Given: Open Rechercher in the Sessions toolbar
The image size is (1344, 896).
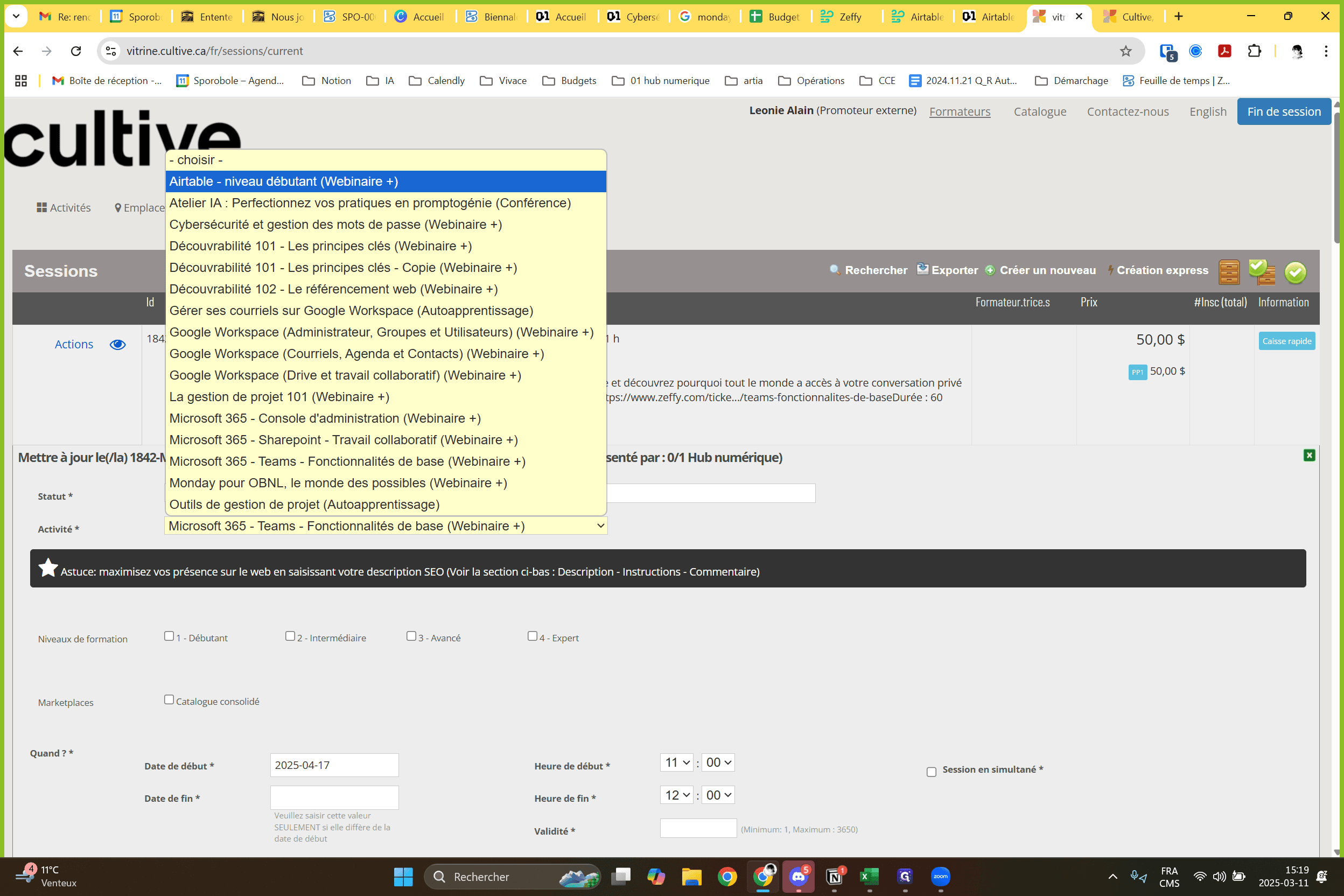Looking at the screenshot, I should pyautogui.click(x=869, y=270).
